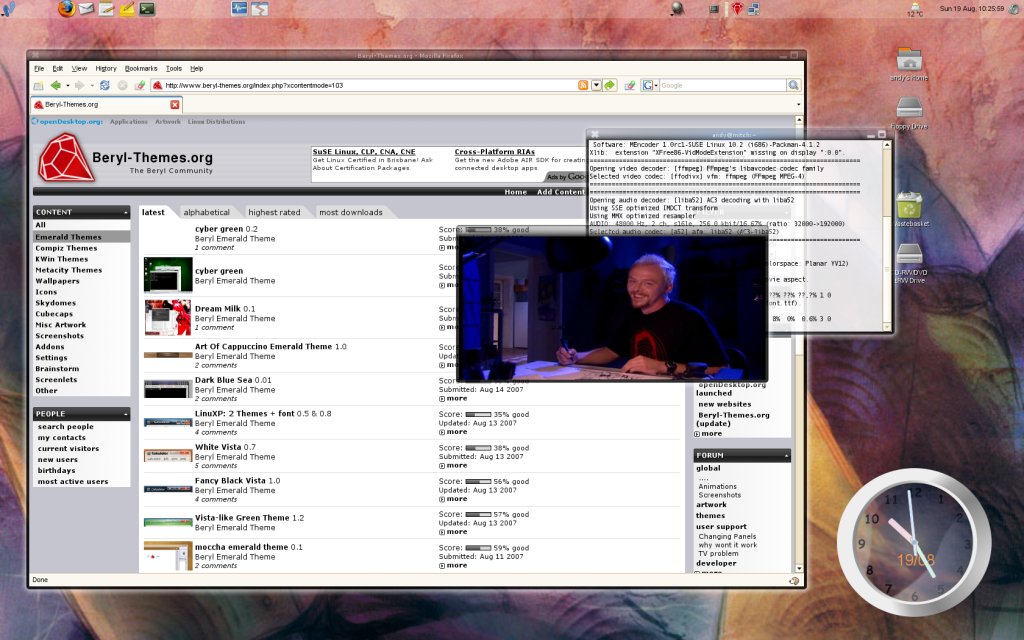Open the cyber green theme thumbnail

pos(168,274)
